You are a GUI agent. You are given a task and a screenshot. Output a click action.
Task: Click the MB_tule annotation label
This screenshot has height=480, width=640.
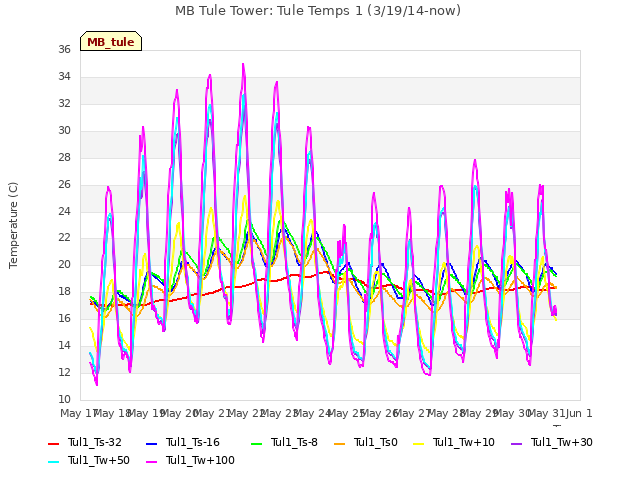(x=111, y=41)
